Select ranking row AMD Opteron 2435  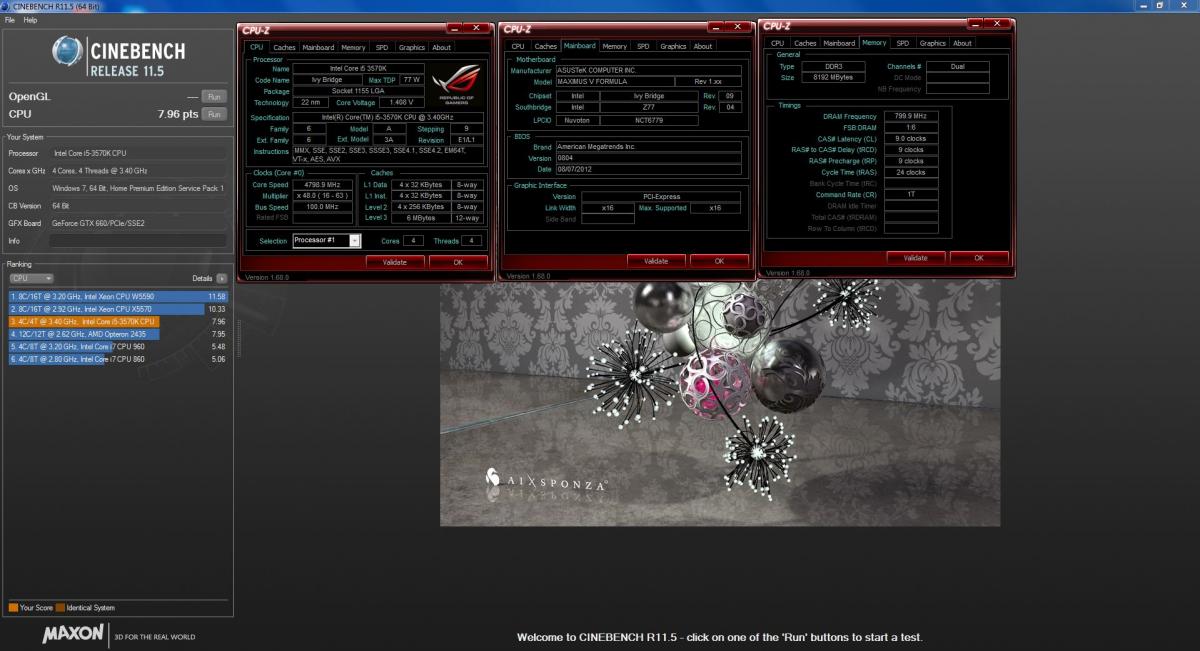pyautogui.click(x=118, y=334)
